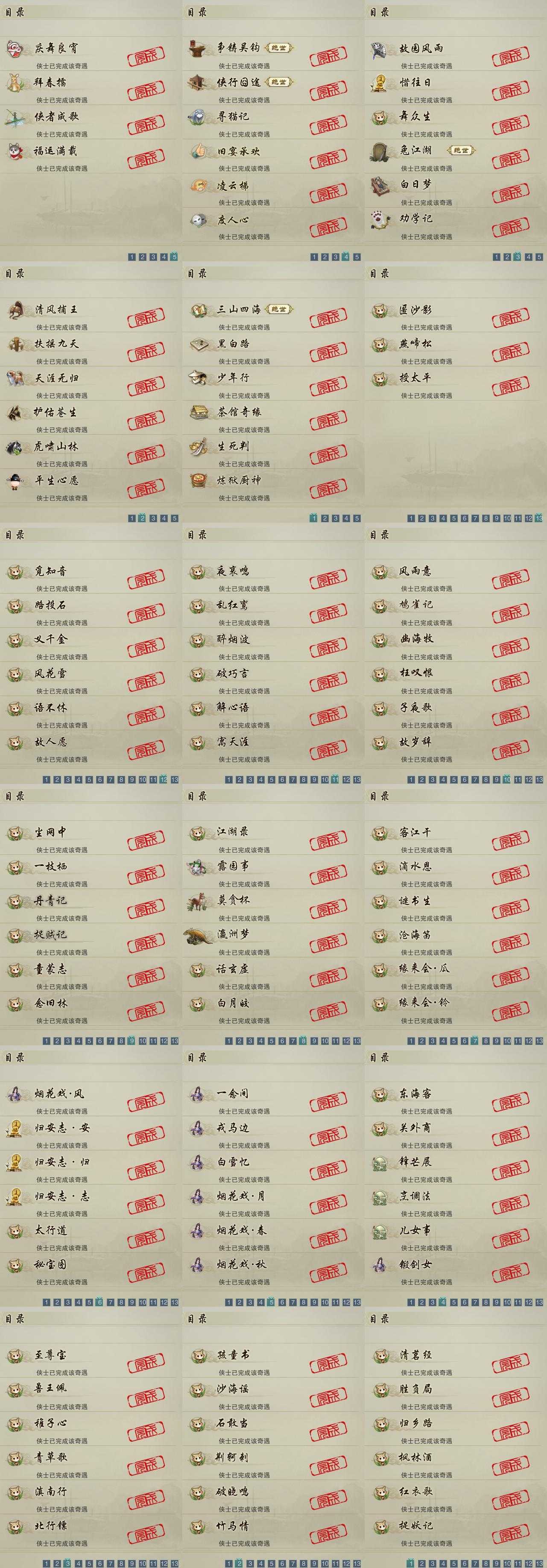Select the 缘来会·铃 adventure title

click(x=425, y=1002)
